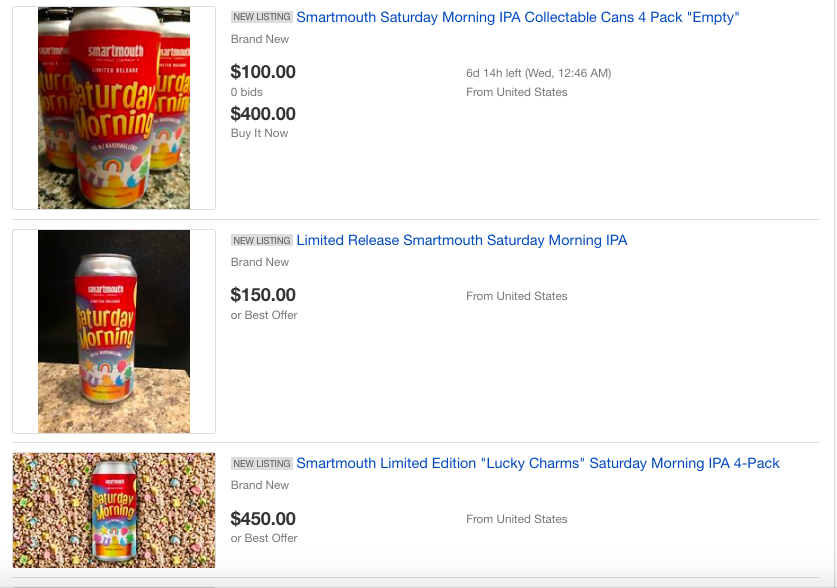This screenshot has width=837, height=588.
Task: Click the "0 bids" text
Action: 247,92
